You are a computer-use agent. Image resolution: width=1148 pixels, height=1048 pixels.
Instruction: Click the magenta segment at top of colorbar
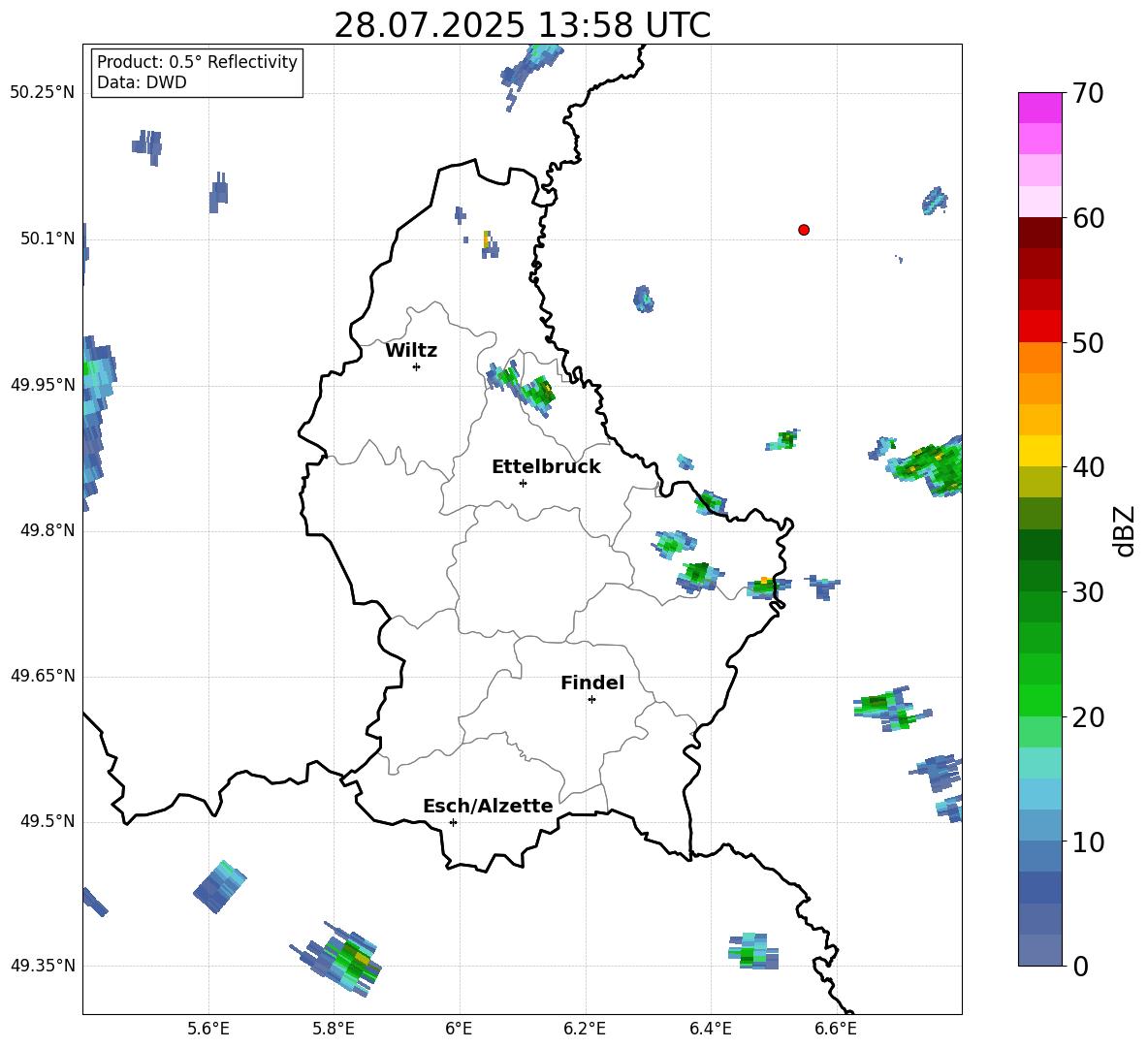point(1039,108)
